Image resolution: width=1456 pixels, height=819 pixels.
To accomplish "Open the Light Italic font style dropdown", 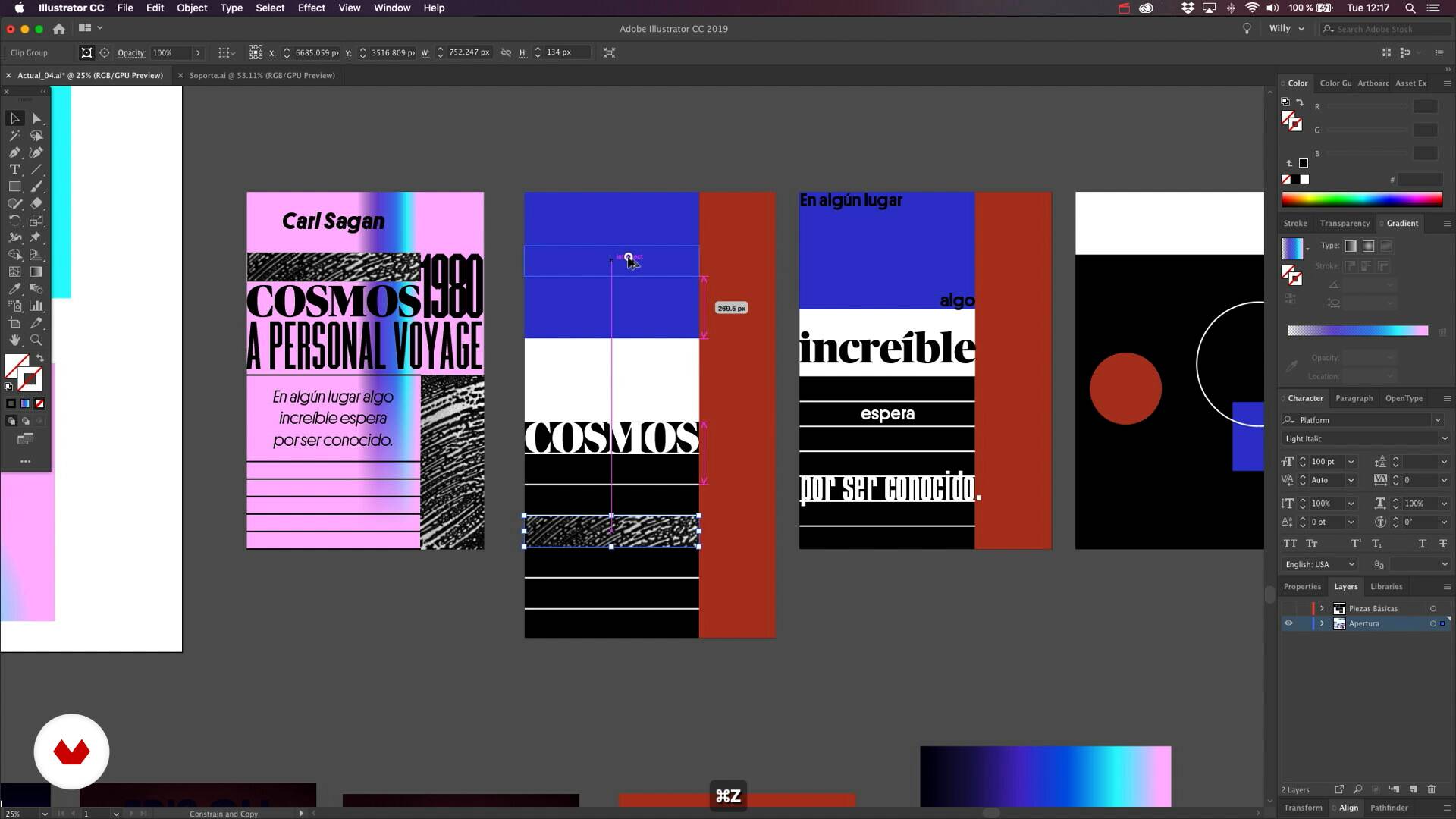I will 1444,439.
